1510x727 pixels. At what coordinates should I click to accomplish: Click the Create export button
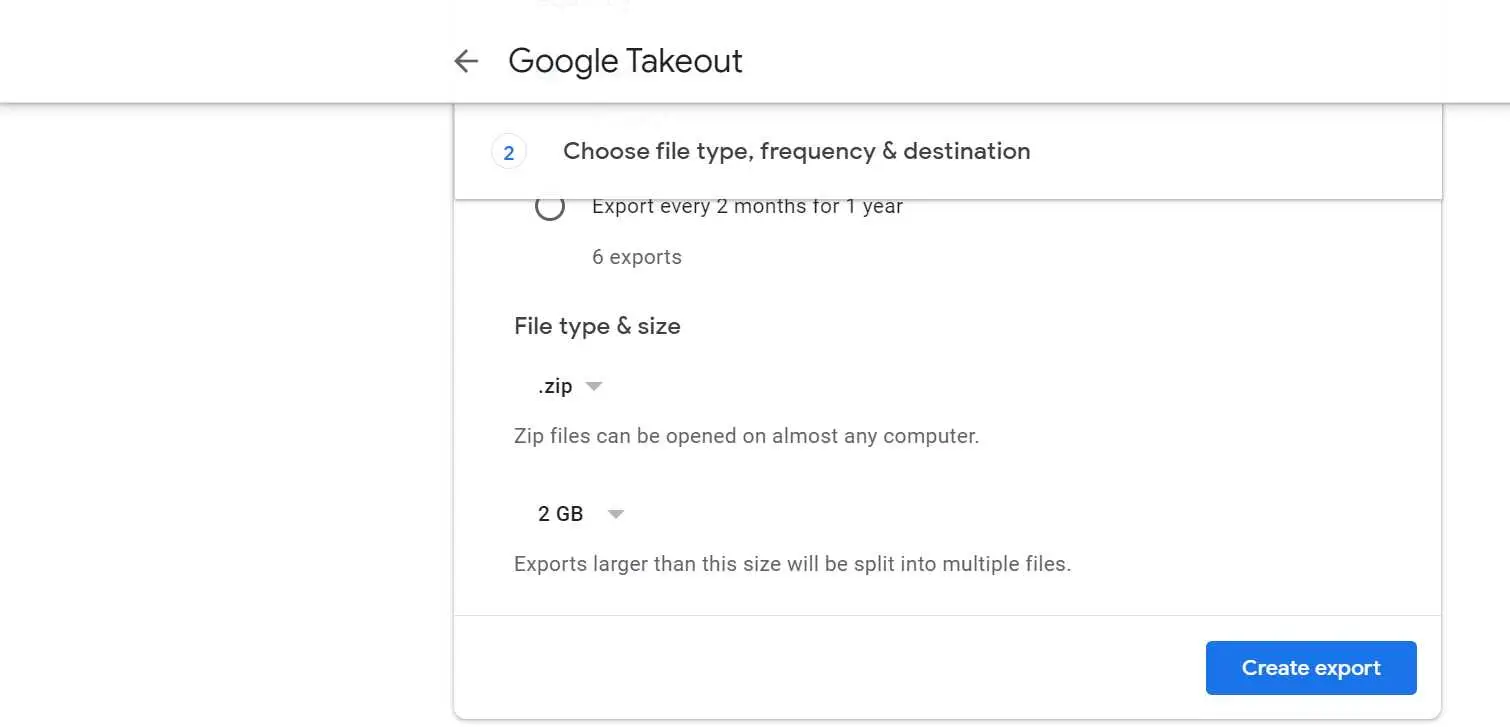(1311, 668)
